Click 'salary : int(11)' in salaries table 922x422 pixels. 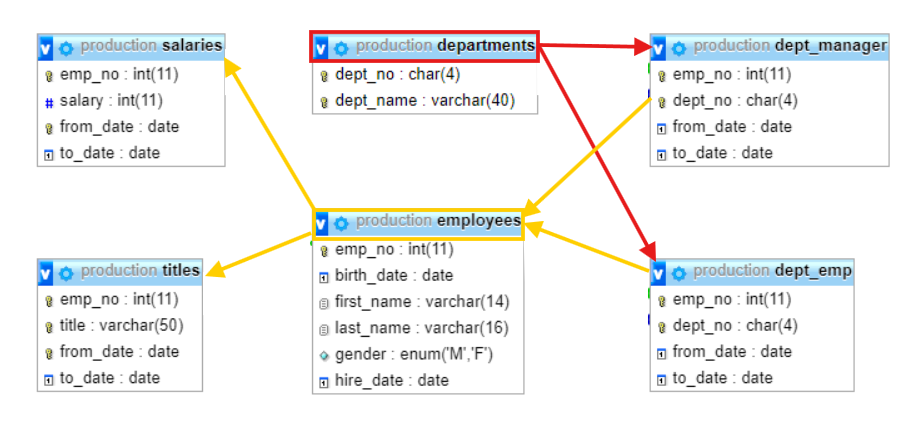111,101
